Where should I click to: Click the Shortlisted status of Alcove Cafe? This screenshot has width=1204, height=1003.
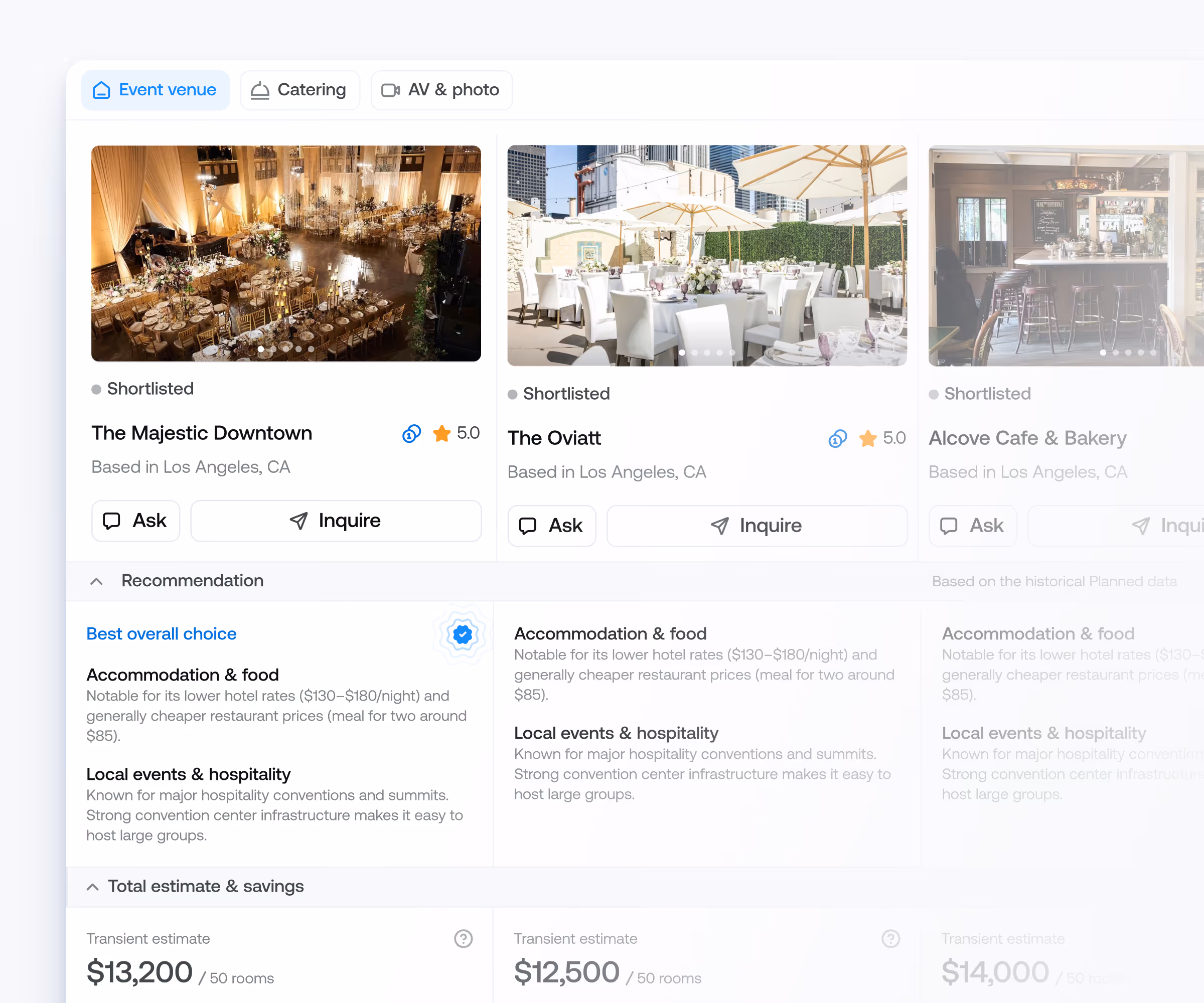pos(980,394)
